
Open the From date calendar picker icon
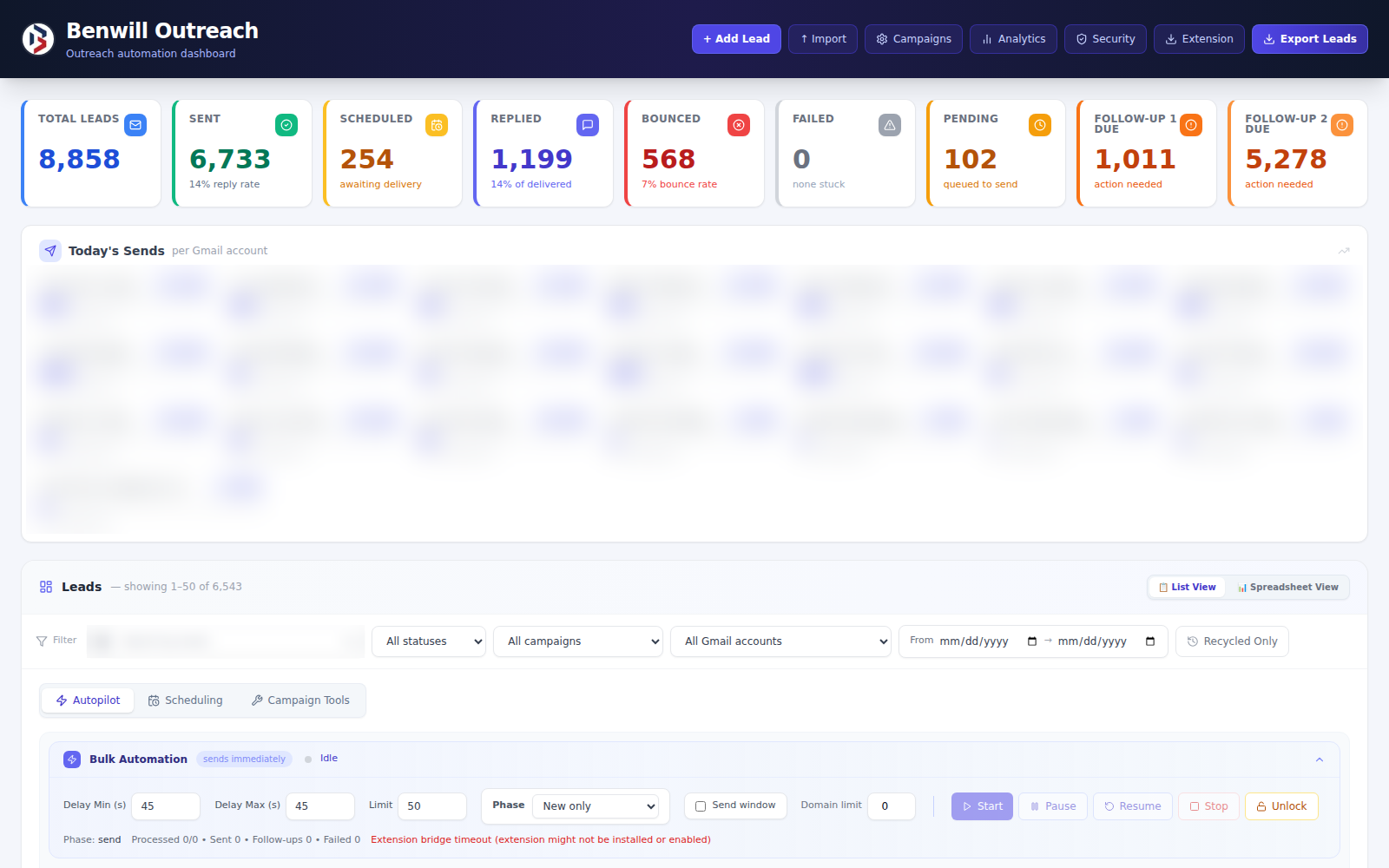click(1032, 641)
